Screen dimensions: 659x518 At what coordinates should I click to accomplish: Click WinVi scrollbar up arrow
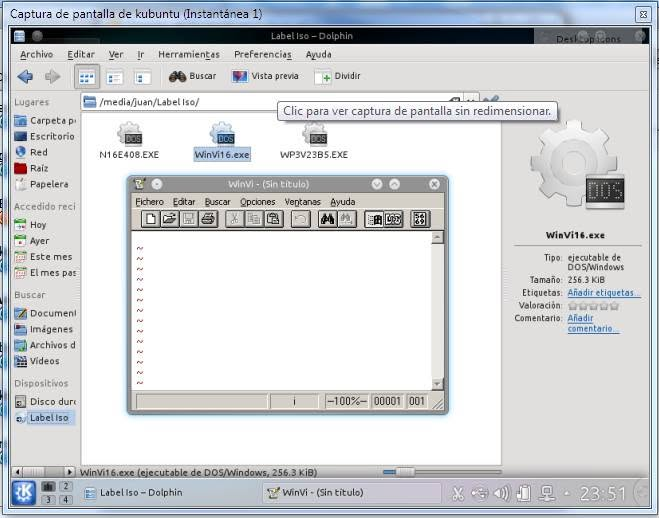point(437,237)
